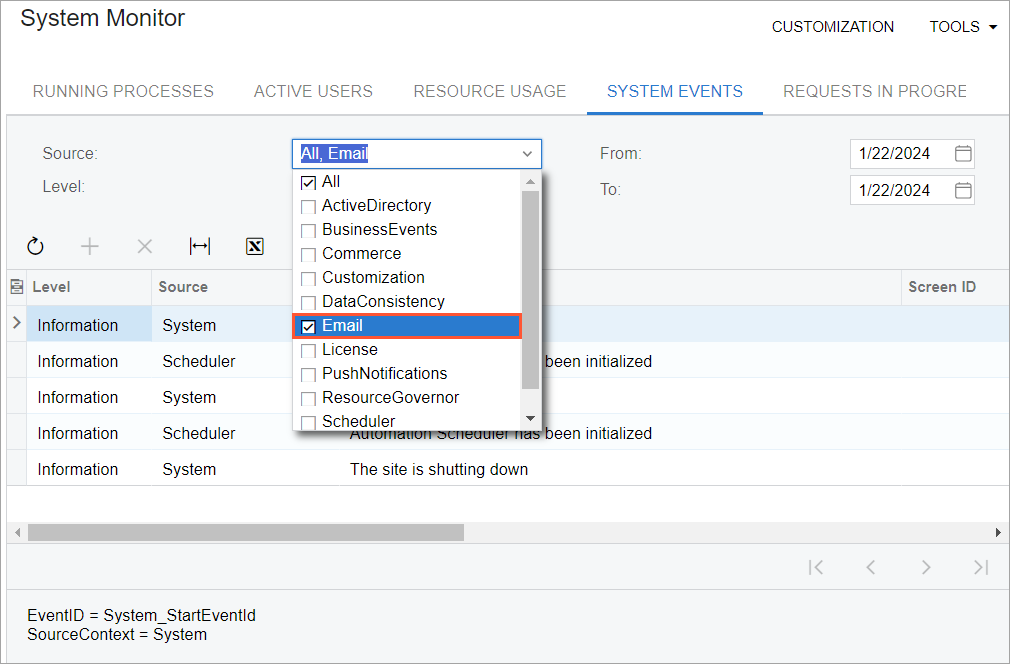Expand the first Information System row arrow
This screenshot has height=664, width=1010.
tap(17, 323)
